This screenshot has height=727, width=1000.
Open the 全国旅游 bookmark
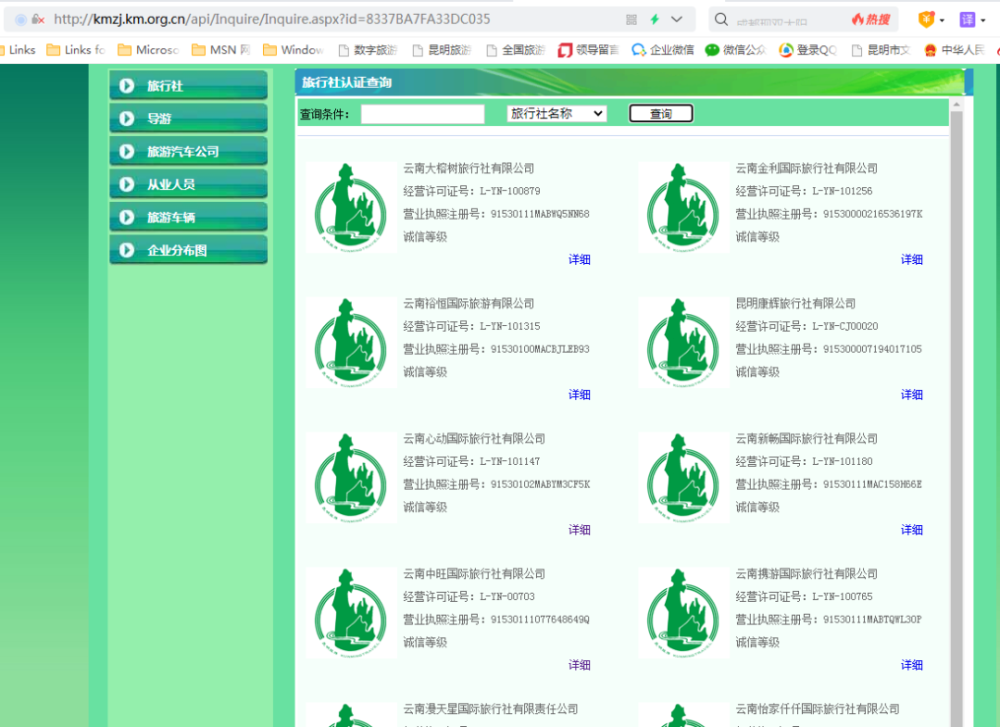click(x=516, y=50)
